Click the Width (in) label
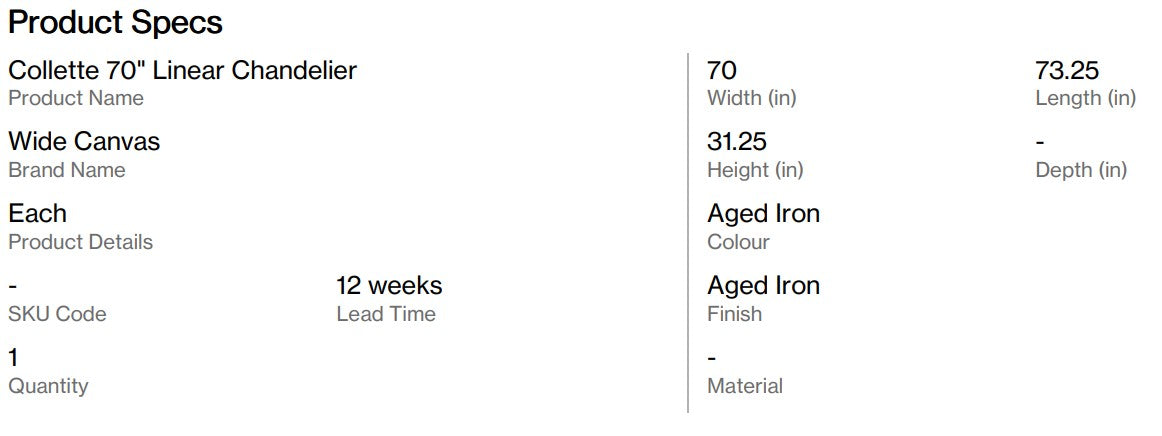 click(x=751, y=98)
